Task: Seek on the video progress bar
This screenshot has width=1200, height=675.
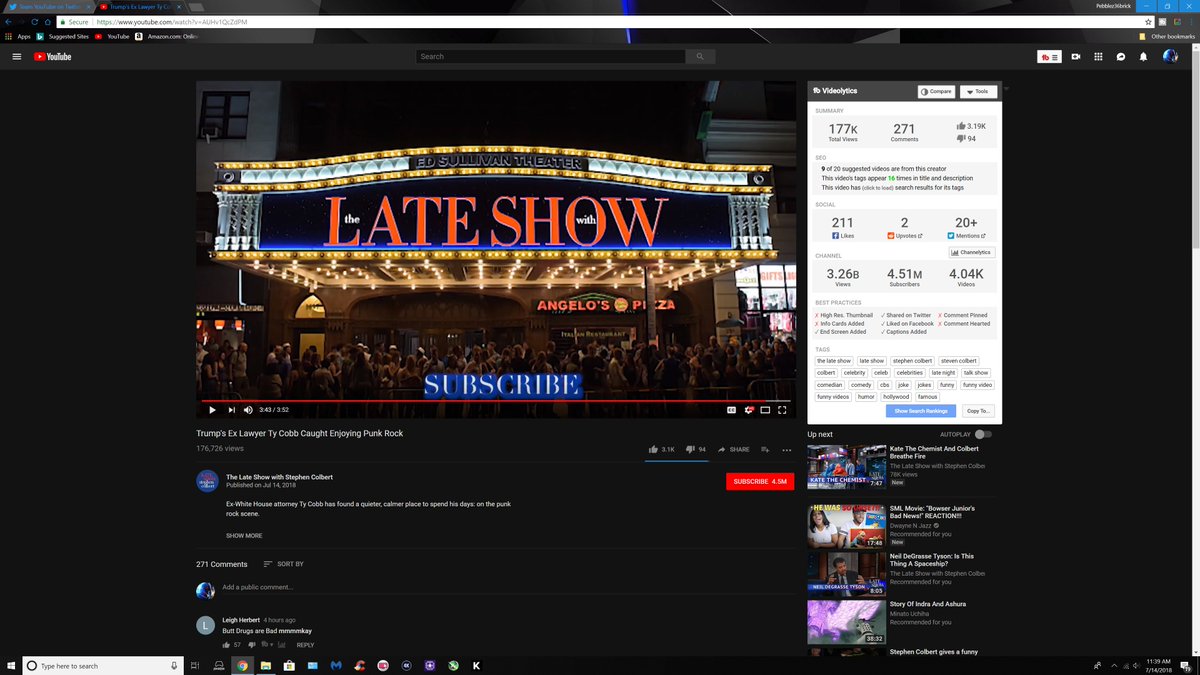Action: pyautogui.click(x=495, y=400)
